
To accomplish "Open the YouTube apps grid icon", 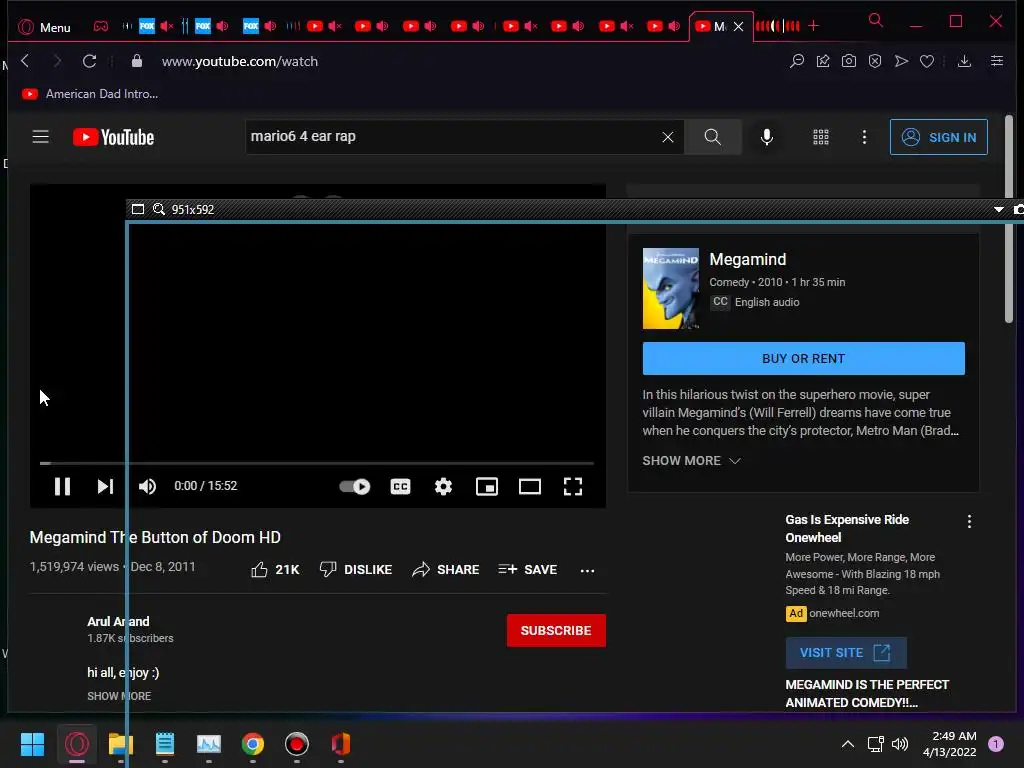I will tap(820, 137).
